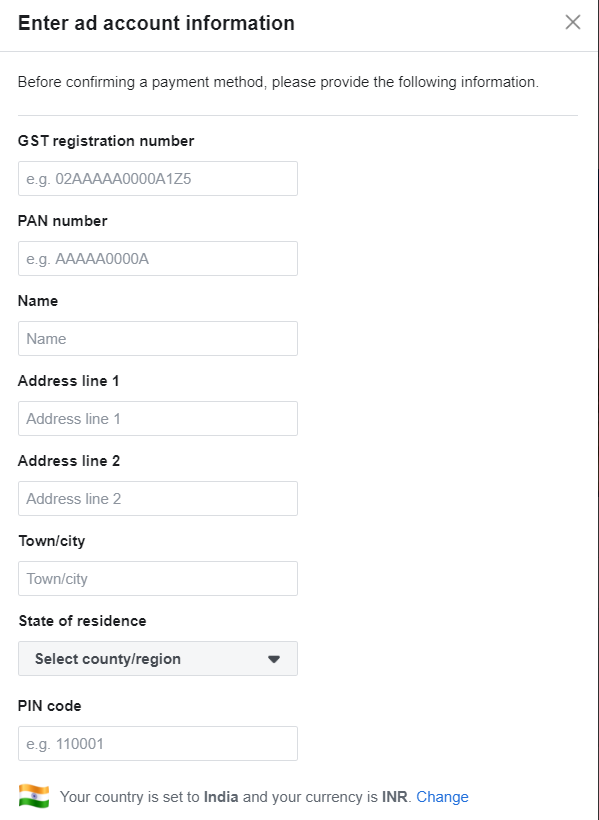Click the India flag icon

coord(33,796)
